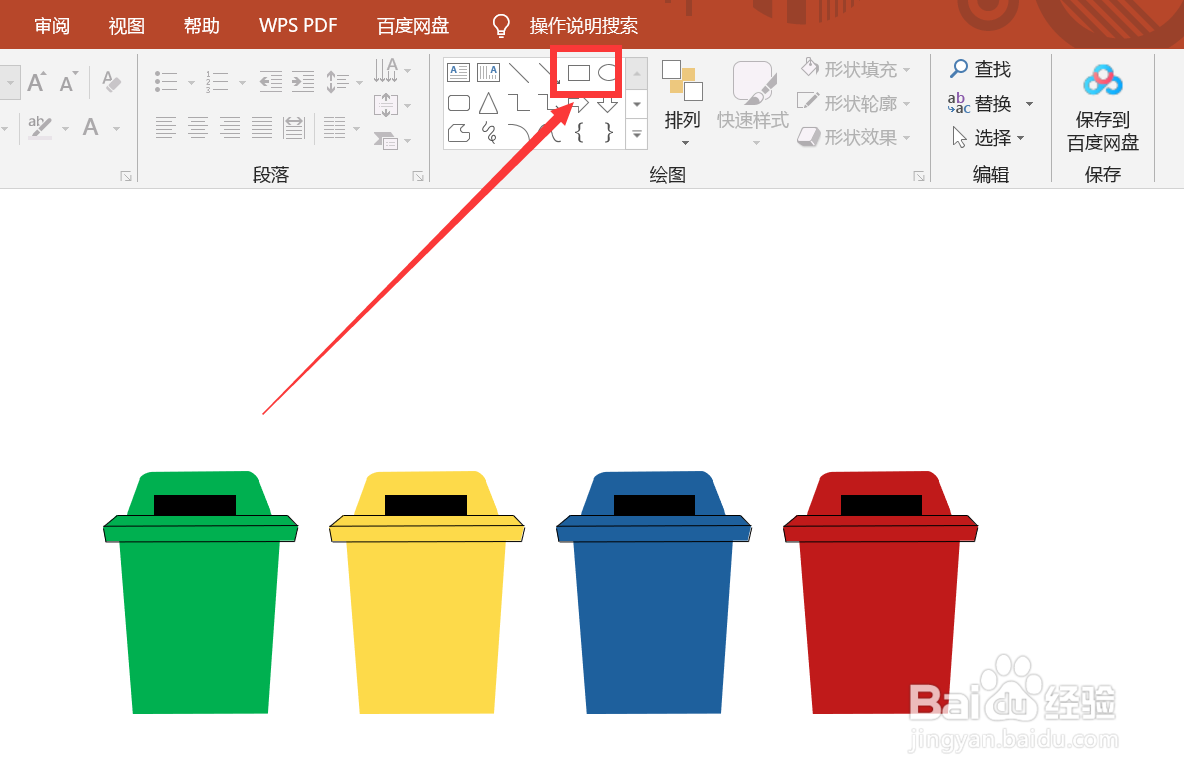Expand the full shapes gallery
This screenshot has width=1184, height=780.
(x=637, y=134)
